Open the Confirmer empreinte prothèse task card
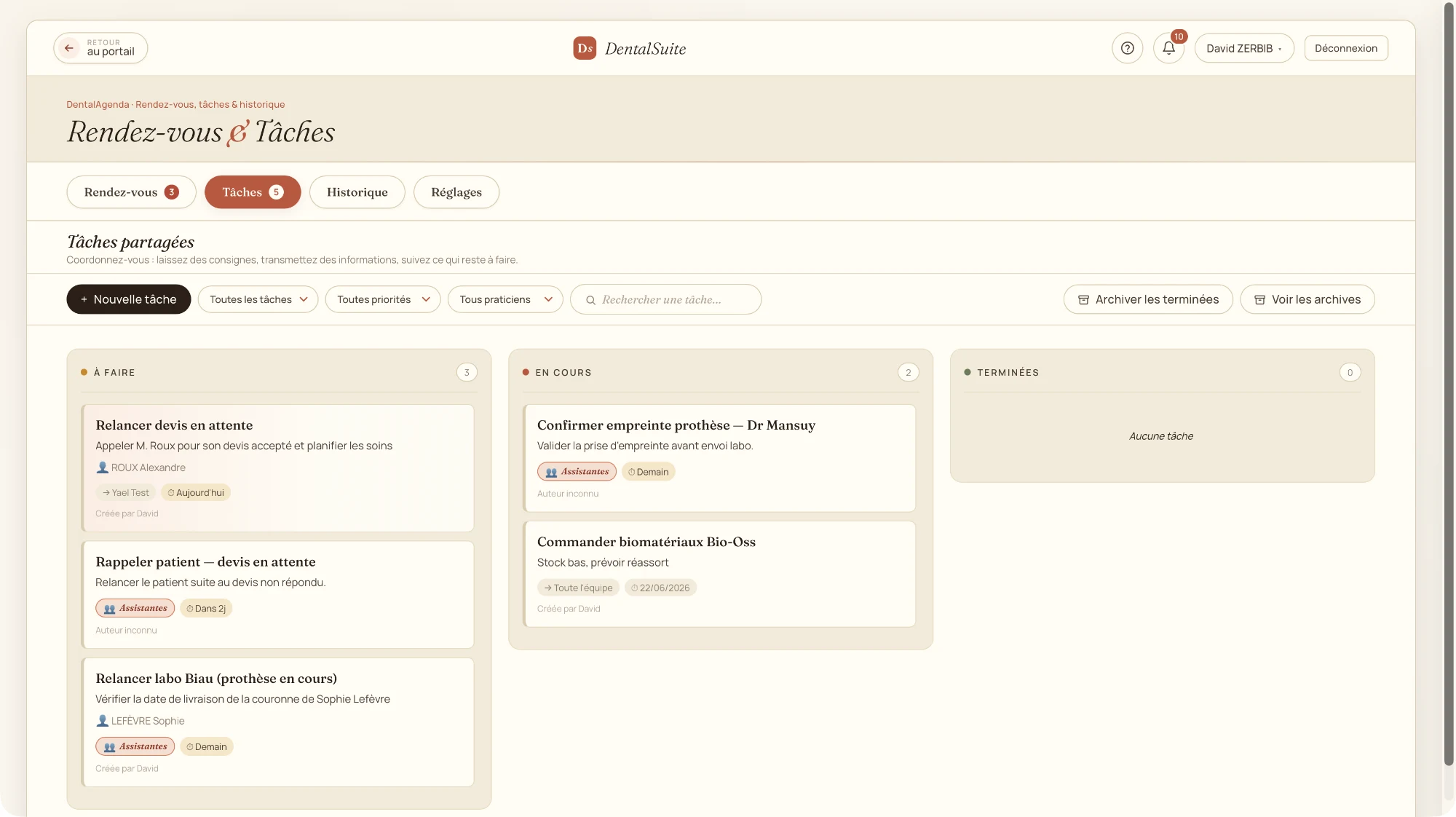This screenshot has width=1456, height=817. point(719,458)
